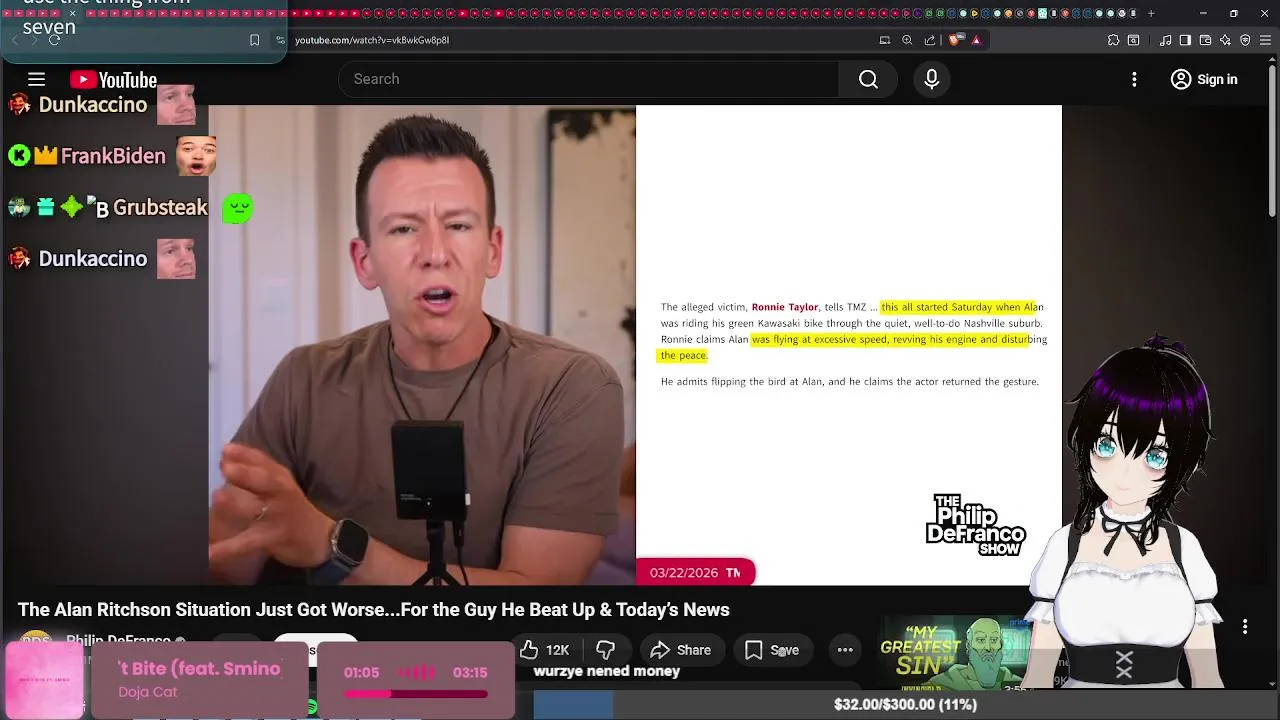
Task: Click Dunkaccino's top chat username
Action: [92, 104]
